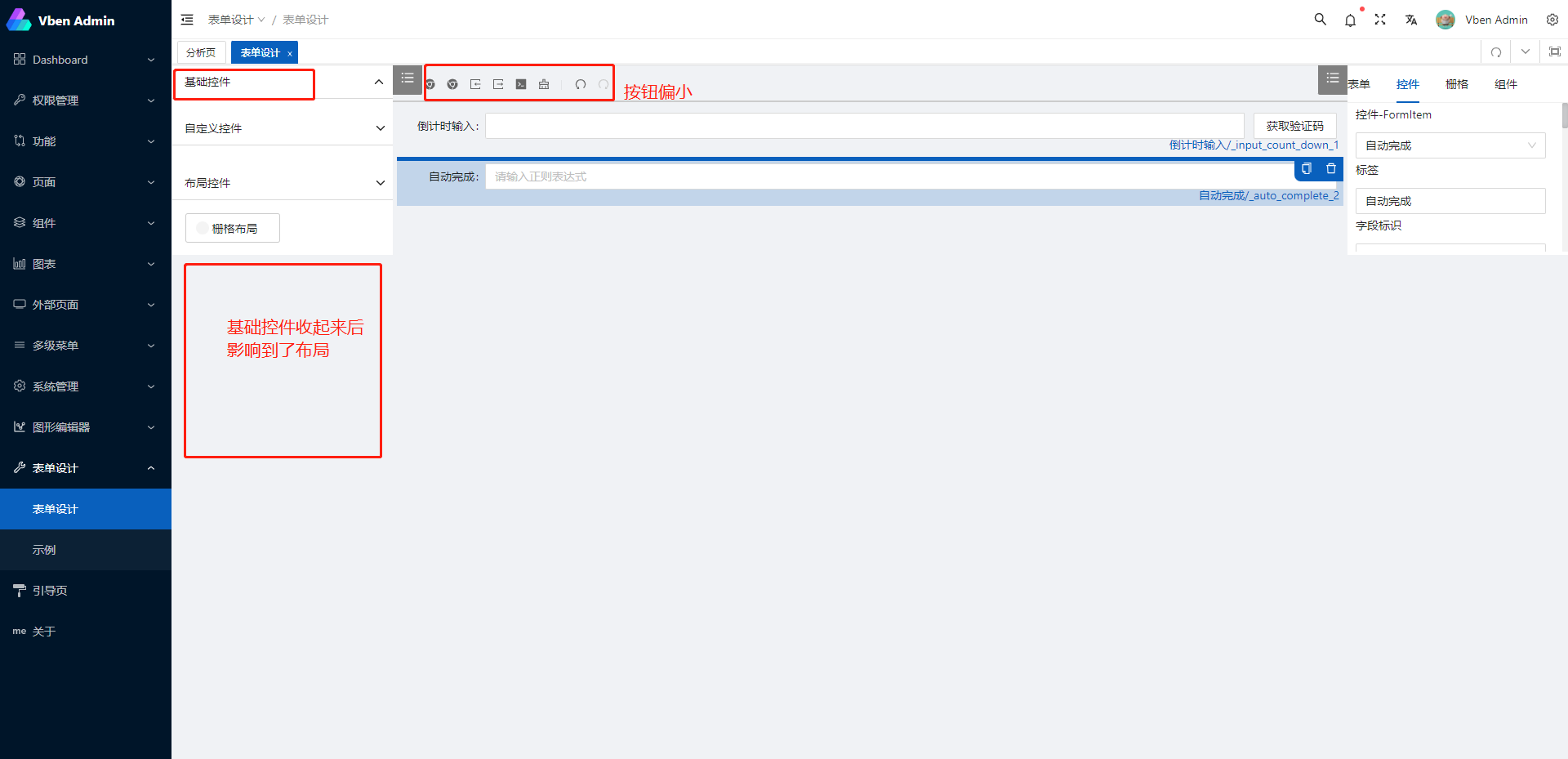This screenshot has height=759, width=1568.
Task: Collapse the left component panel list icon
Action: click(408, 79)
